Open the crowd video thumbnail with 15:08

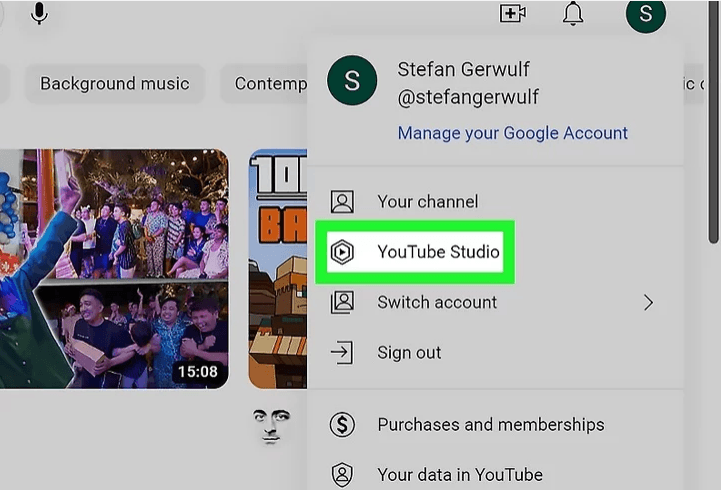point(114,269)
